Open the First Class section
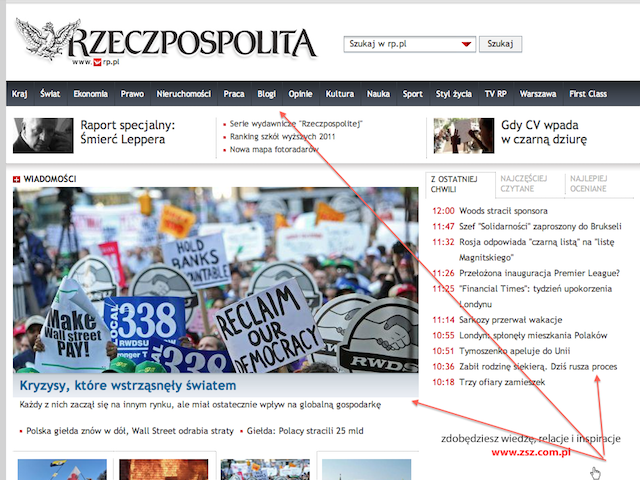This screenshot has height=480, width=640. click(x=588, y=94)
